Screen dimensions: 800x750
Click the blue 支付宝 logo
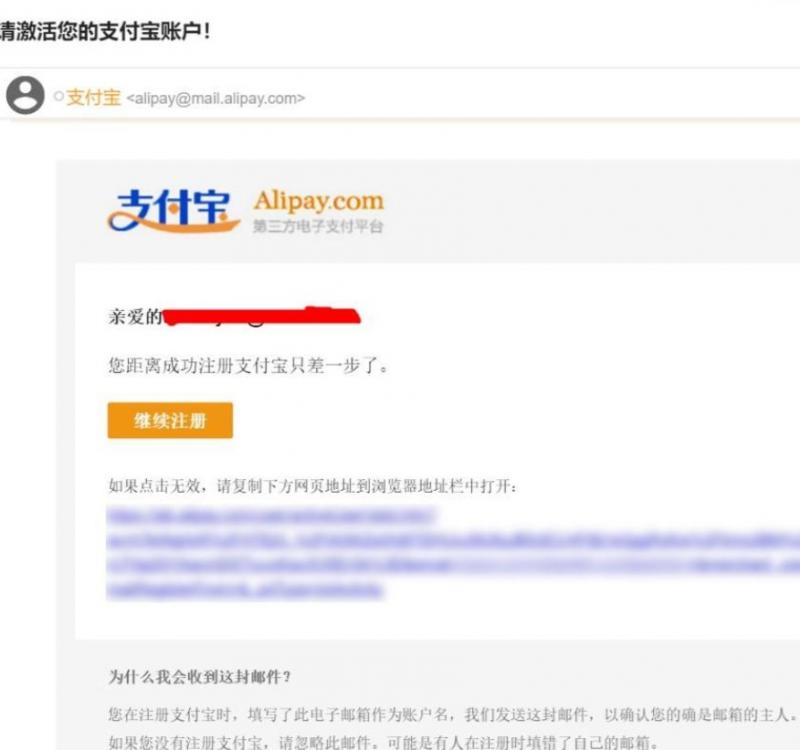[x=173, y=211]
